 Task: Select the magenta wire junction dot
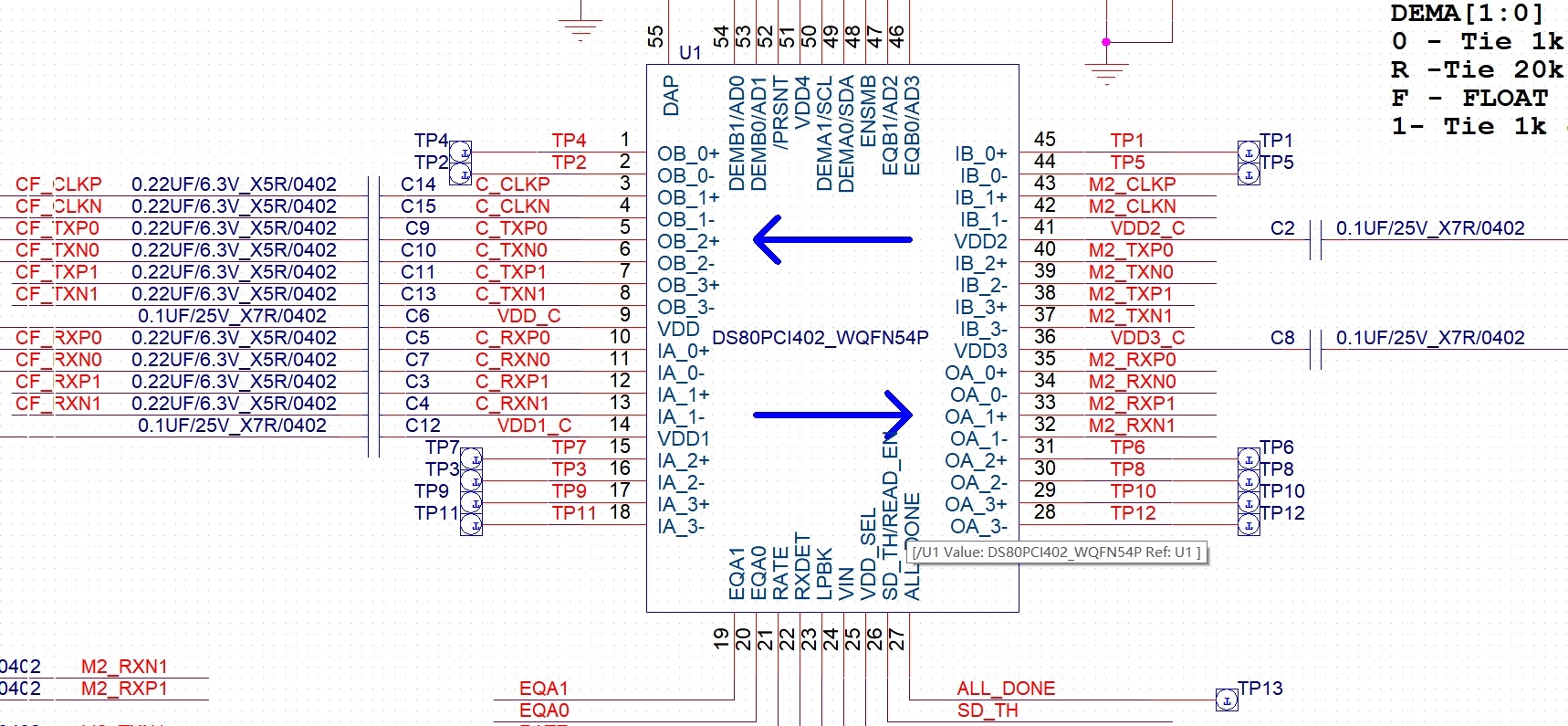click(x=1106, y=42)
